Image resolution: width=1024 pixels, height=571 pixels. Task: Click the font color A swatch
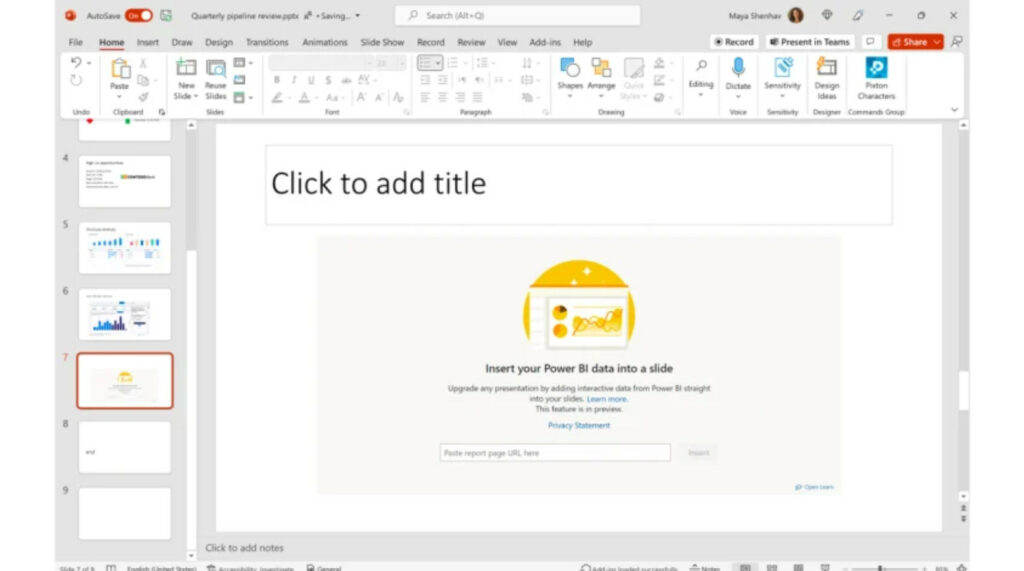coord(304,97)
